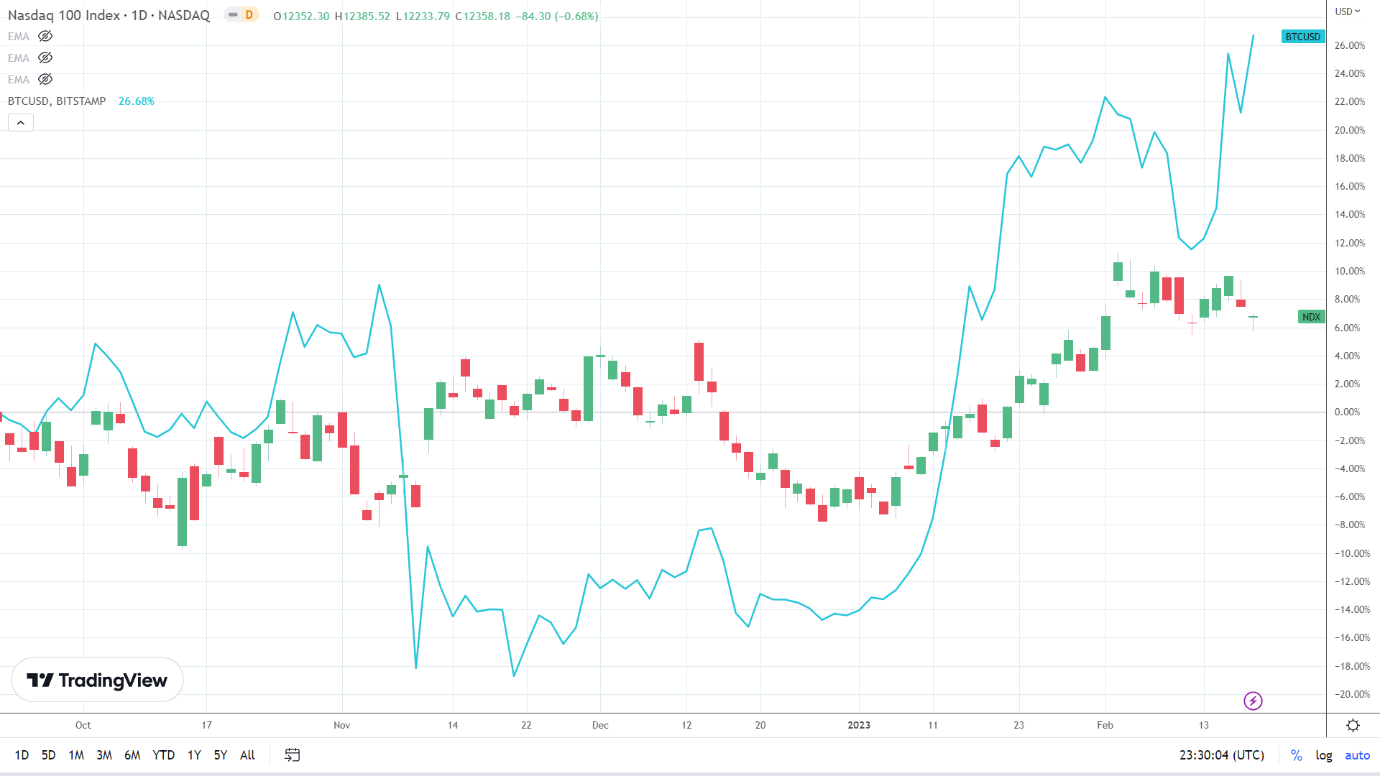Screen dimensions: 1380x776
Task: Toggle visibility of the second EMA indicator
Action: click(x=45, y=58)
